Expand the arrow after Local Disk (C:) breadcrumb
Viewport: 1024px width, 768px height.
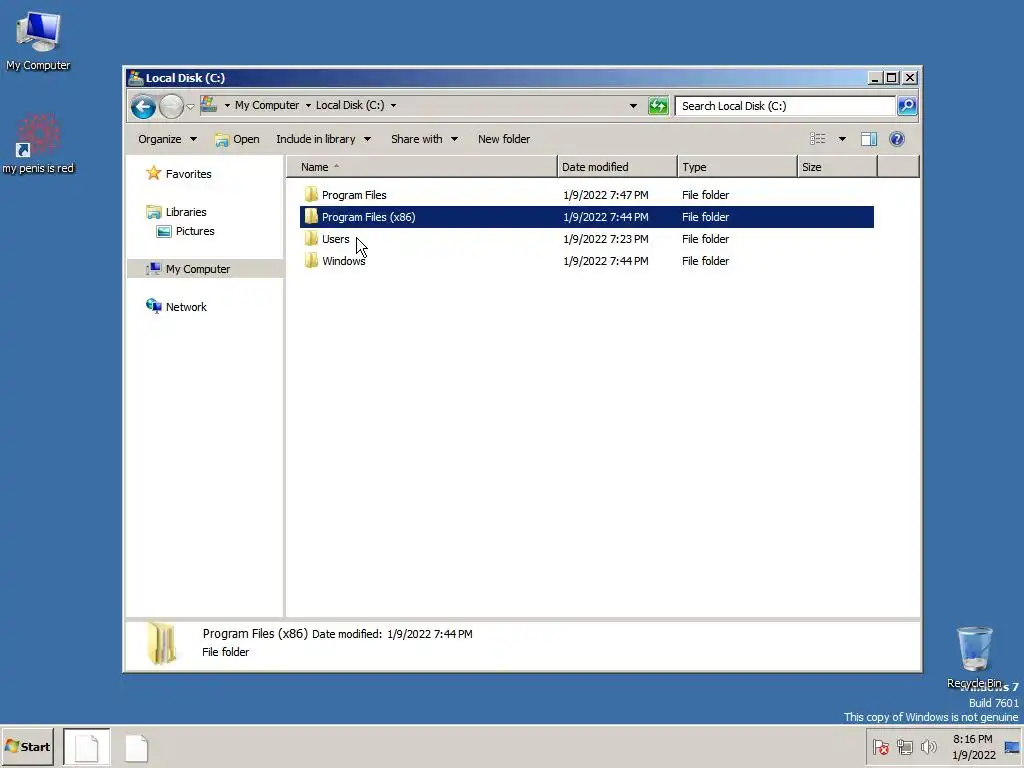(x=393, y=105)
